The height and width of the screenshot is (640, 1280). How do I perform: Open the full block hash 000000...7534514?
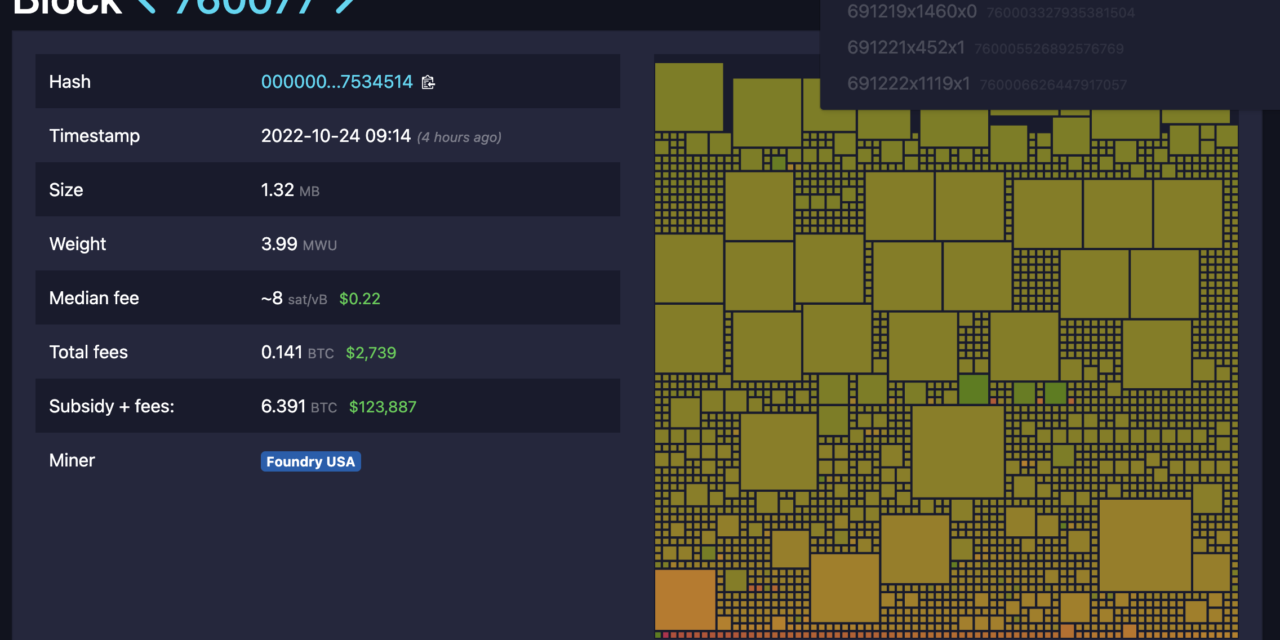coord(337,82)
